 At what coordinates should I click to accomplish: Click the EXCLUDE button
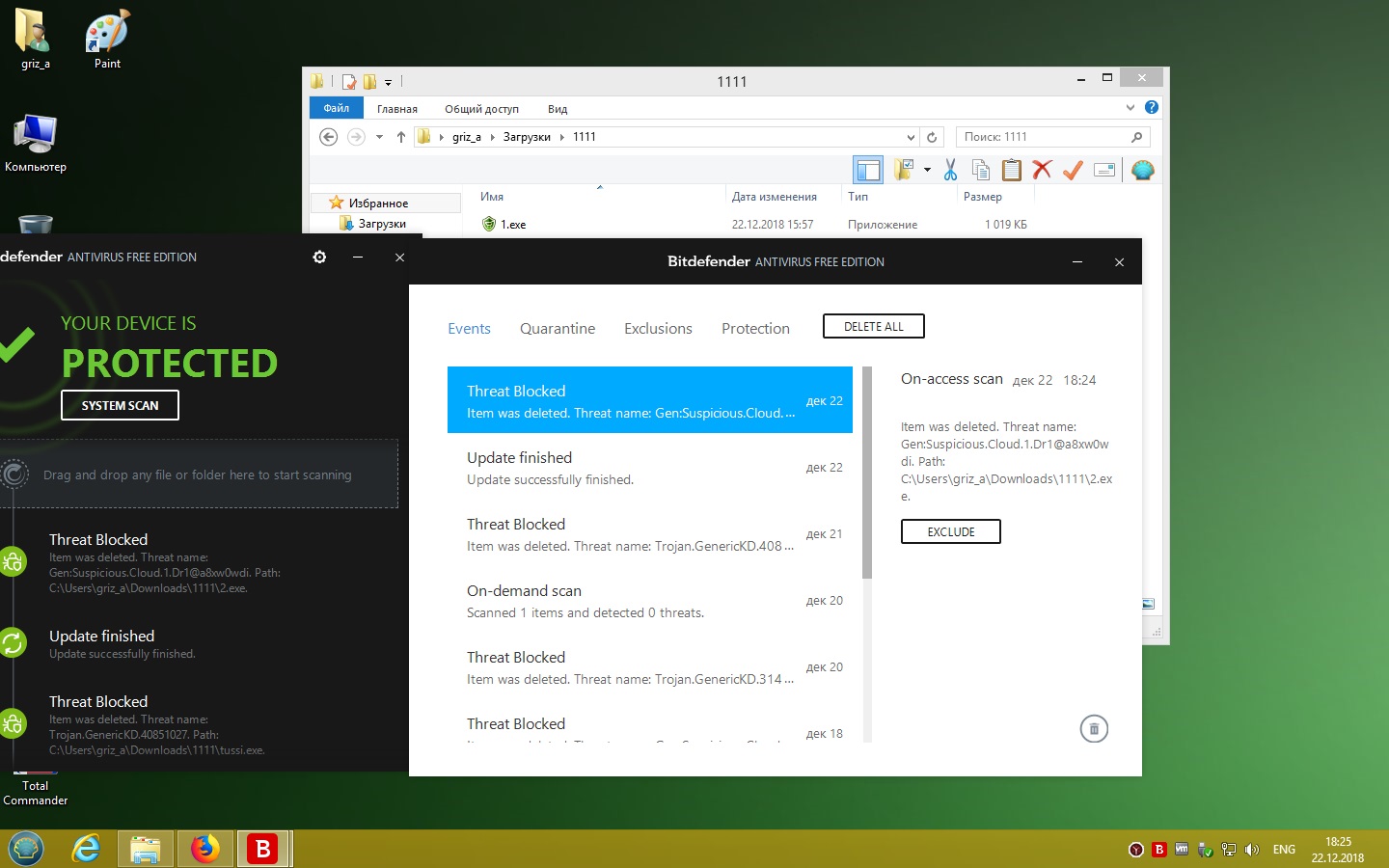coord(950,531)
